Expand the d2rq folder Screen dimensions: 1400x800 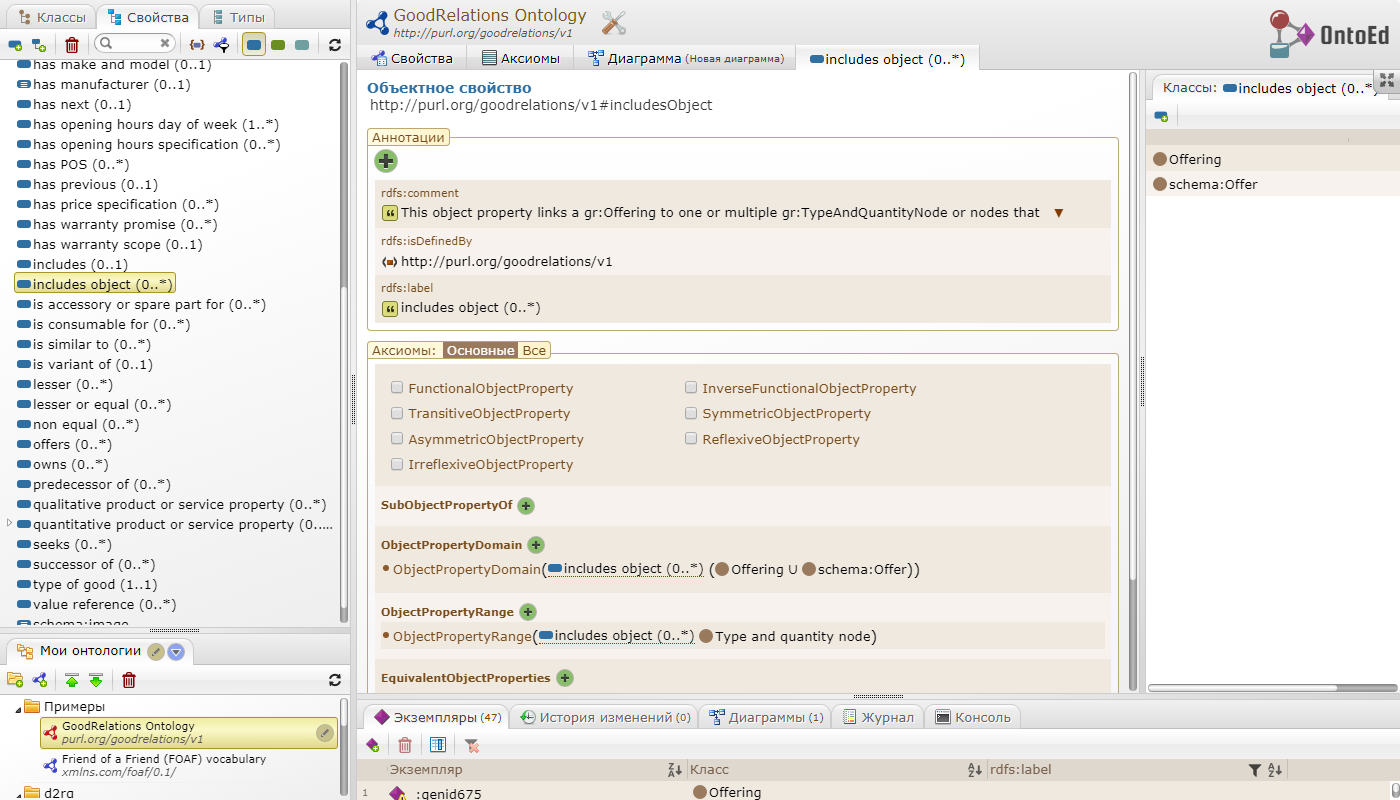tap(17, 794)
